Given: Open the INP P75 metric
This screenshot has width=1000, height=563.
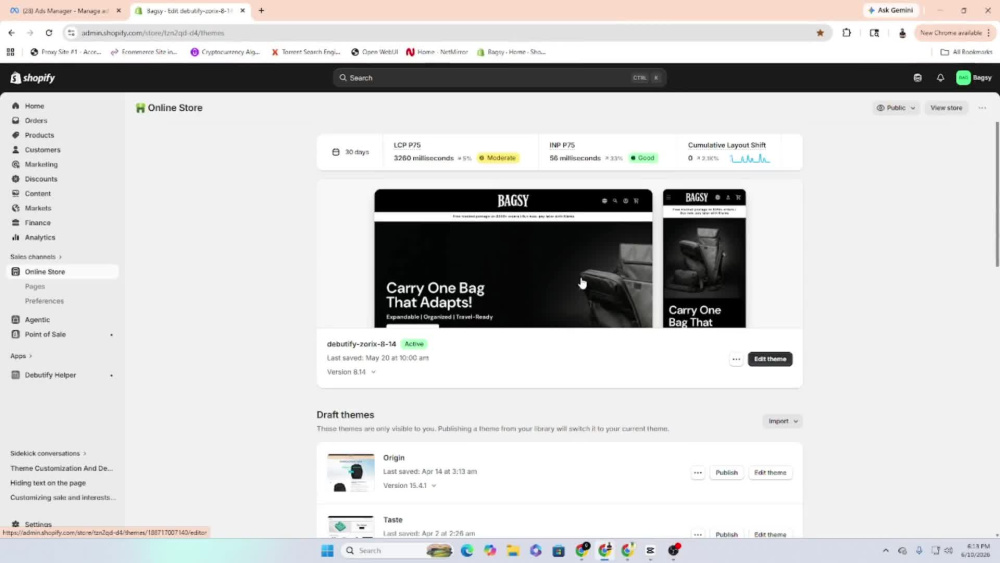Looking at the screenshot, I should click(562, 145).
